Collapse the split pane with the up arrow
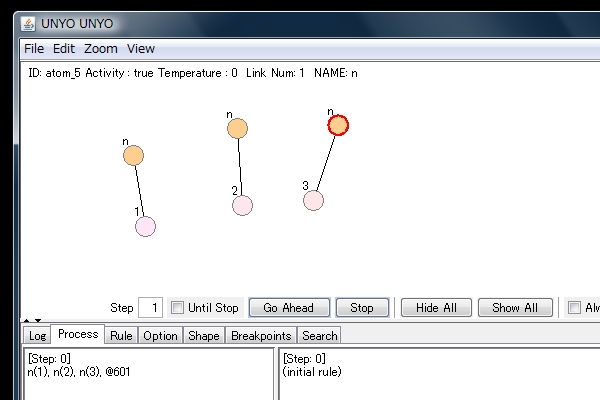Image resolution: width=600 pixels, height=400 pixels. [x=25, y=321]
